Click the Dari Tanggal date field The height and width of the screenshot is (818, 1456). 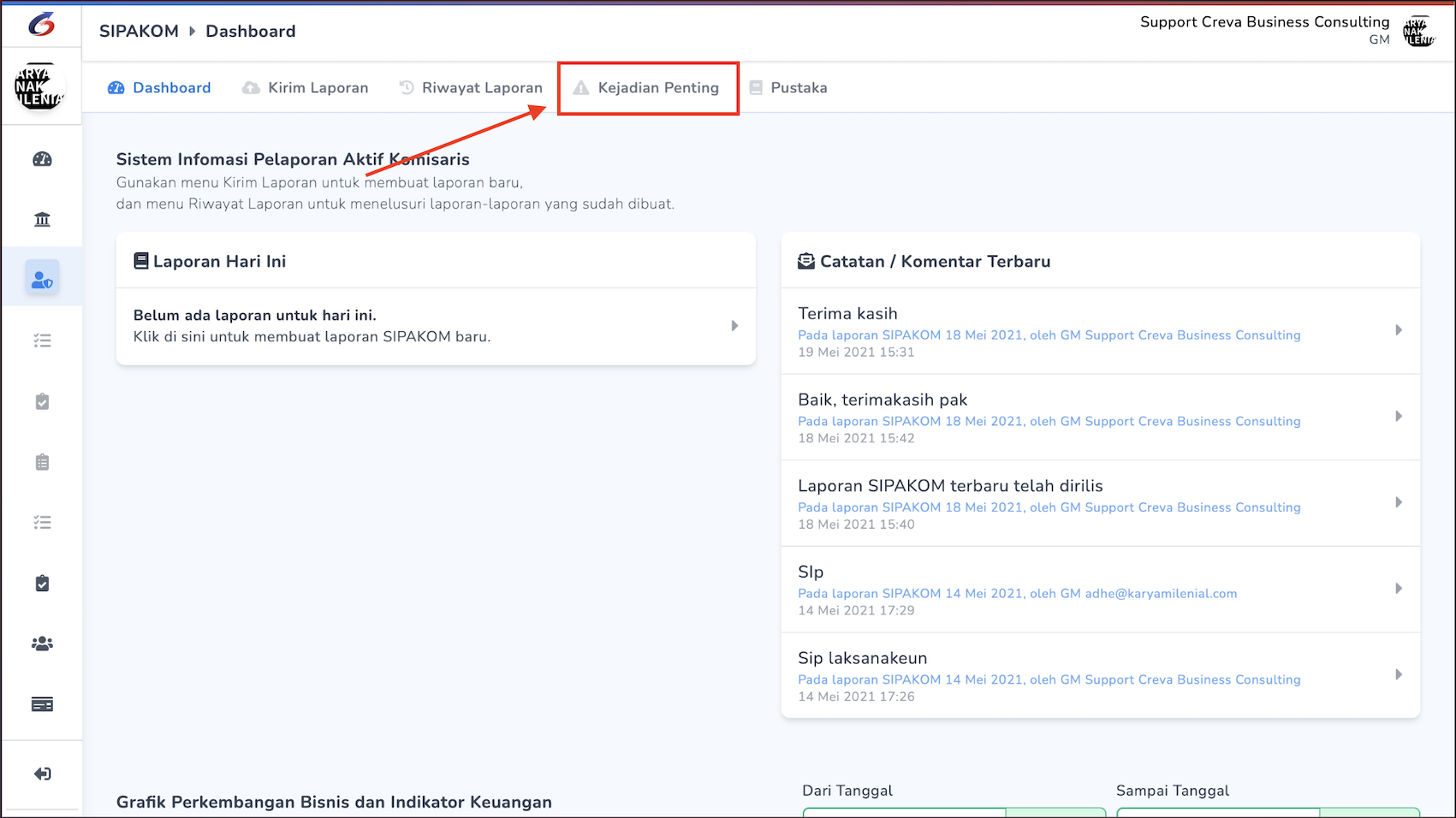tap(954, 812)
